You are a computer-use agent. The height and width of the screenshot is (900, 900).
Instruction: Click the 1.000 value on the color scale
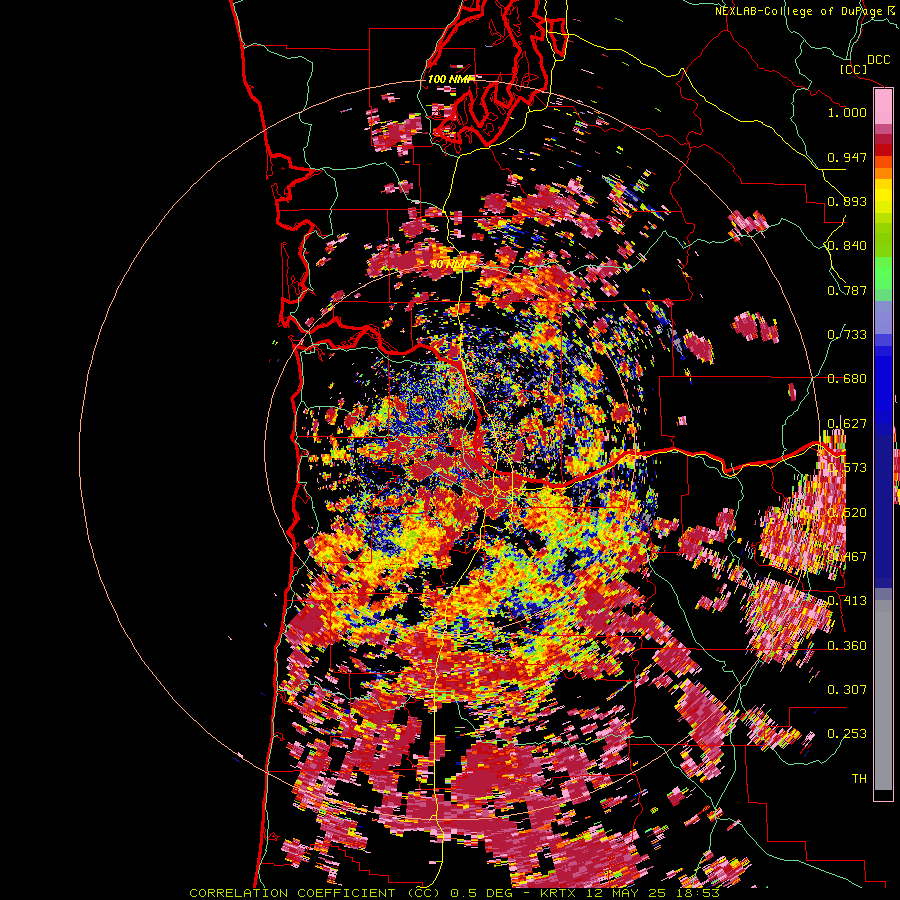(847, 112)
